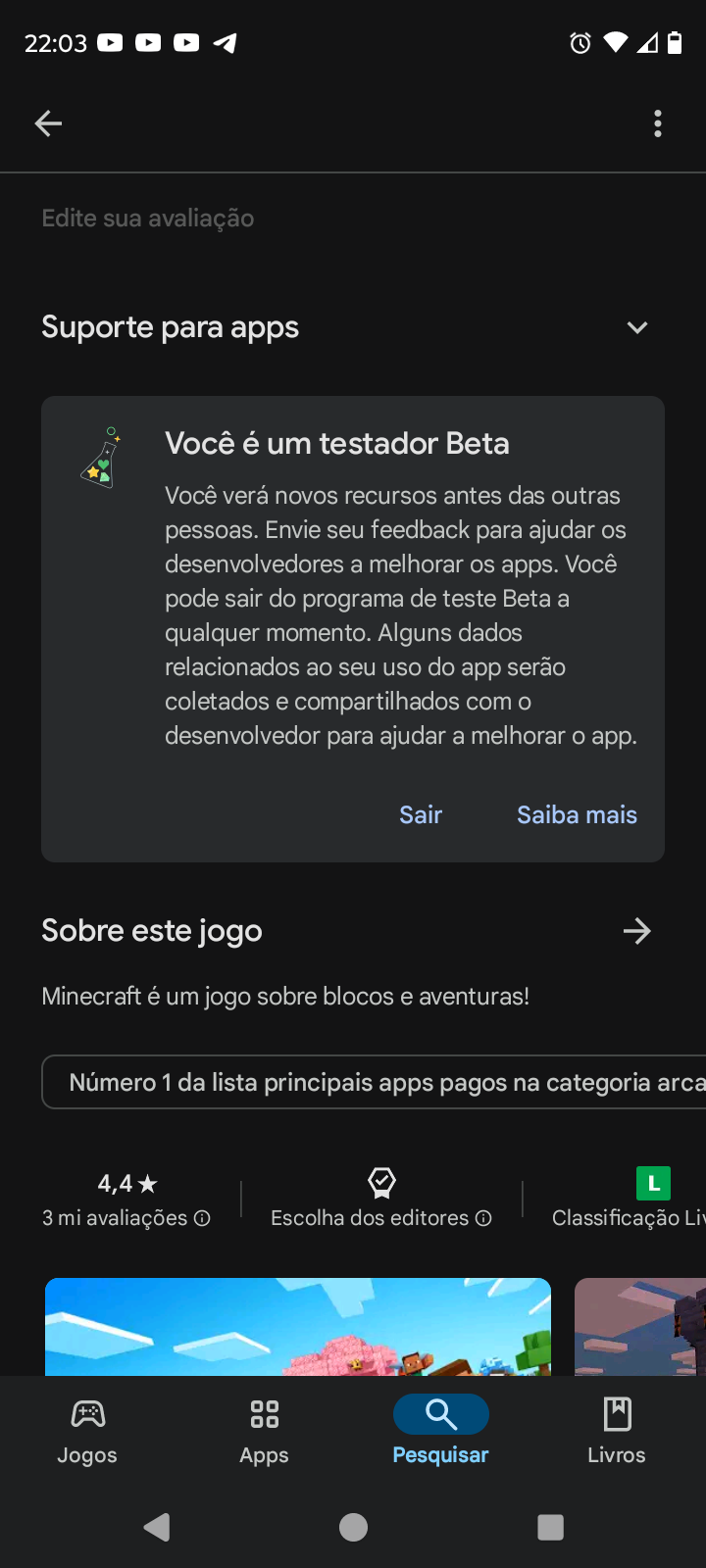Tap the recent apps square button
Screen dimensions: 706x1568
pos(550,1527)
